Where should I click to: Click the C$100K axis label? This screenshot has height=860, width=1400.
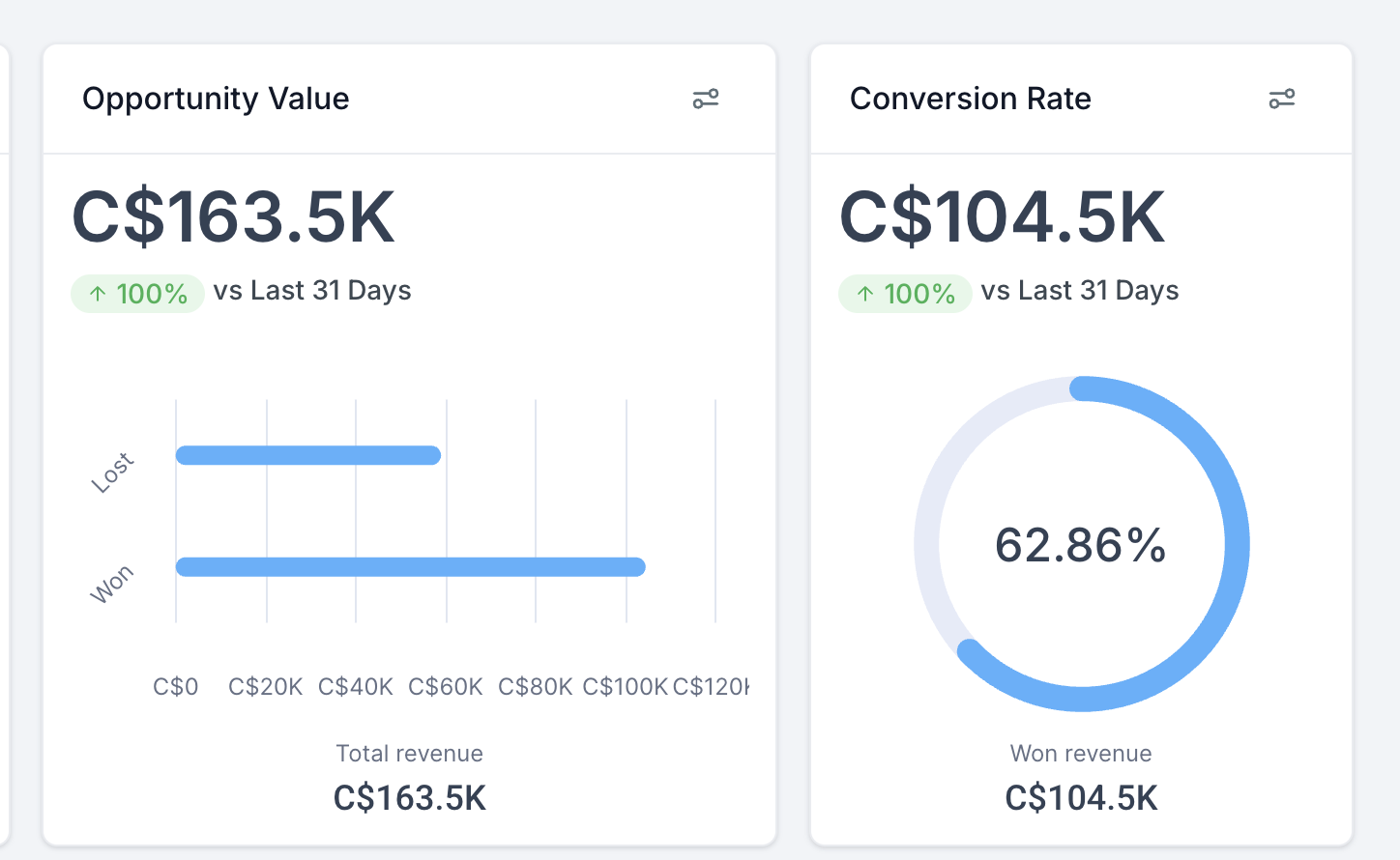coord(624,686)
